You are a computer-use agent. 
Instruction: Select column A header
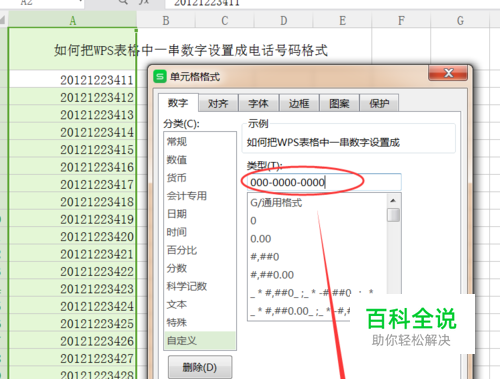(x=73, y=21)
